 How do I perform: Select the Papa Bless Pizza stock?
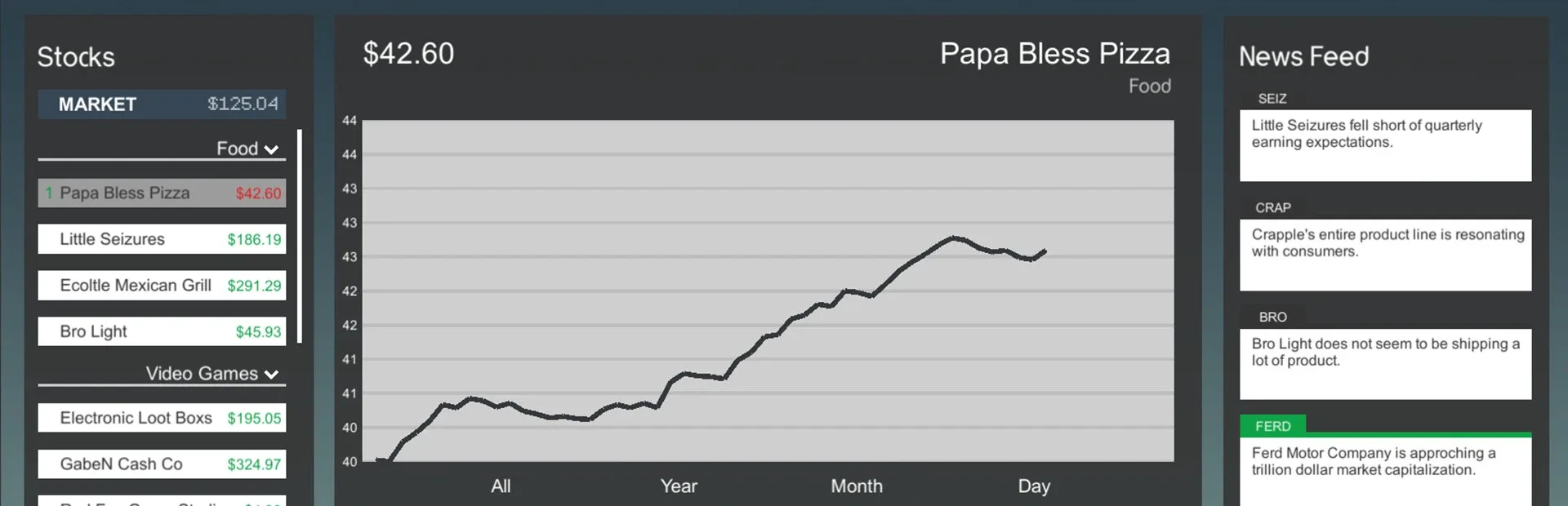(x=161, y=193)
